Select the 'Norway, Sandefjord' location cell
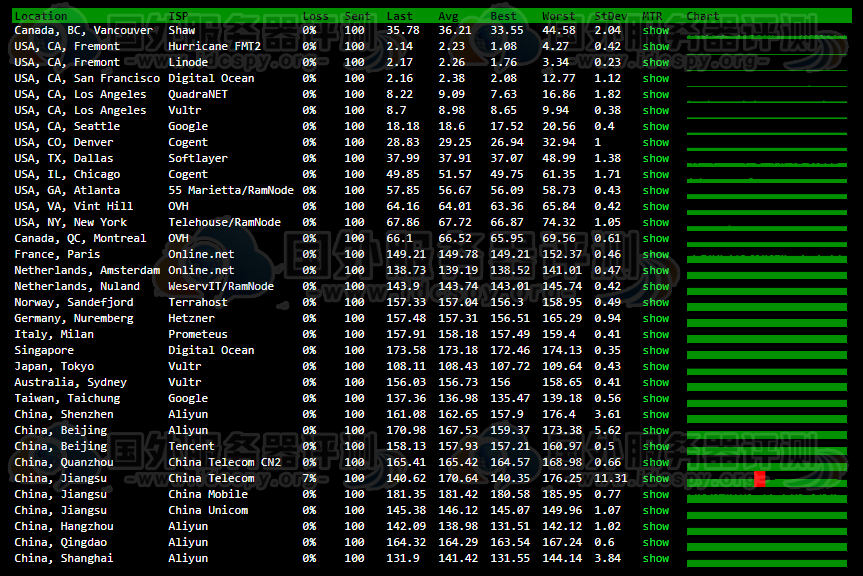The height and width of the screenshot is (576, 863). 74,301
